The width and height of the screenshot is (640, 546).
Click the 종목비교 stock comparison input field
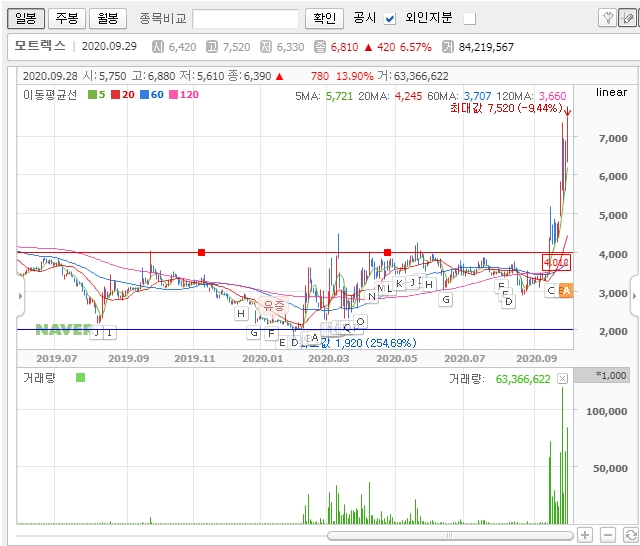245,19
